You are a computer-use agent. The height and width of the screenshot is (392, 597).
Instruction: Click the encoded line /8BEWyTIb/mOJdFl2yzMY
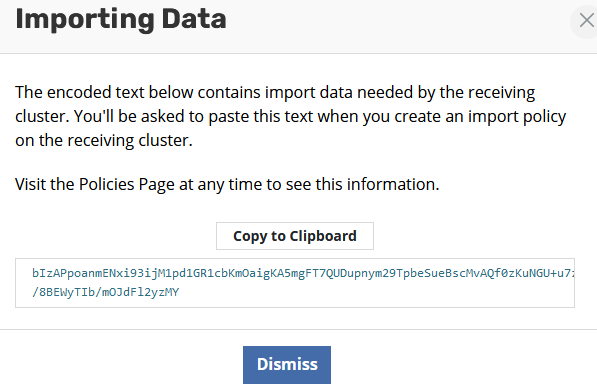click(x=105, y=292)
